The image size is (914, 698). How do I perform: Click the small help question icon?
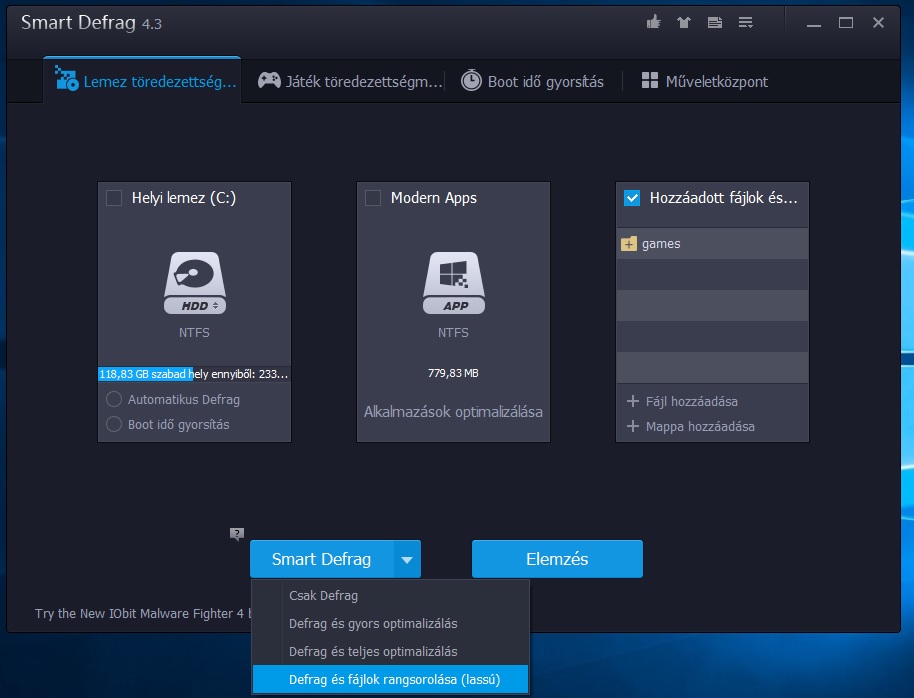pyautogui.click(x=237, y=534)
